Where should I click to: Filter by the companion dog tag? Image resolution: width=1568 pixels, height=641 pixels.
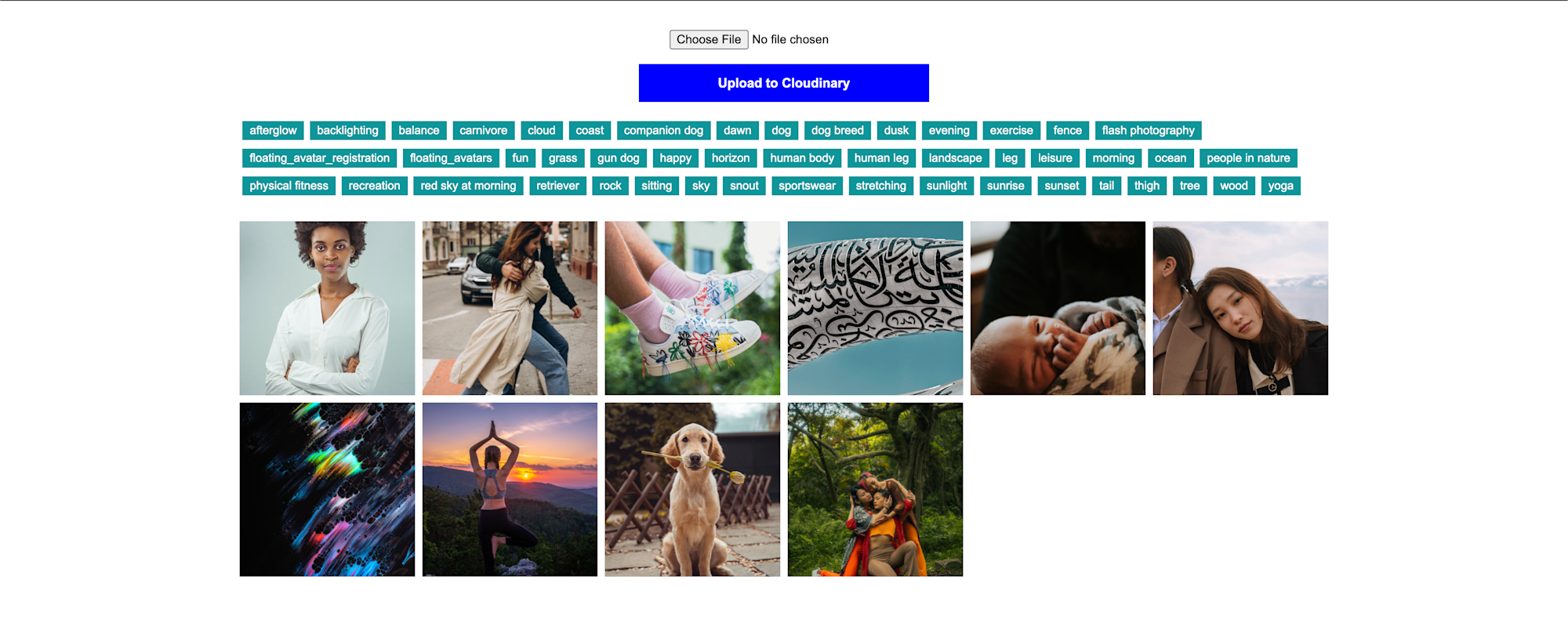pyautogui.click(x=663, y=131)
